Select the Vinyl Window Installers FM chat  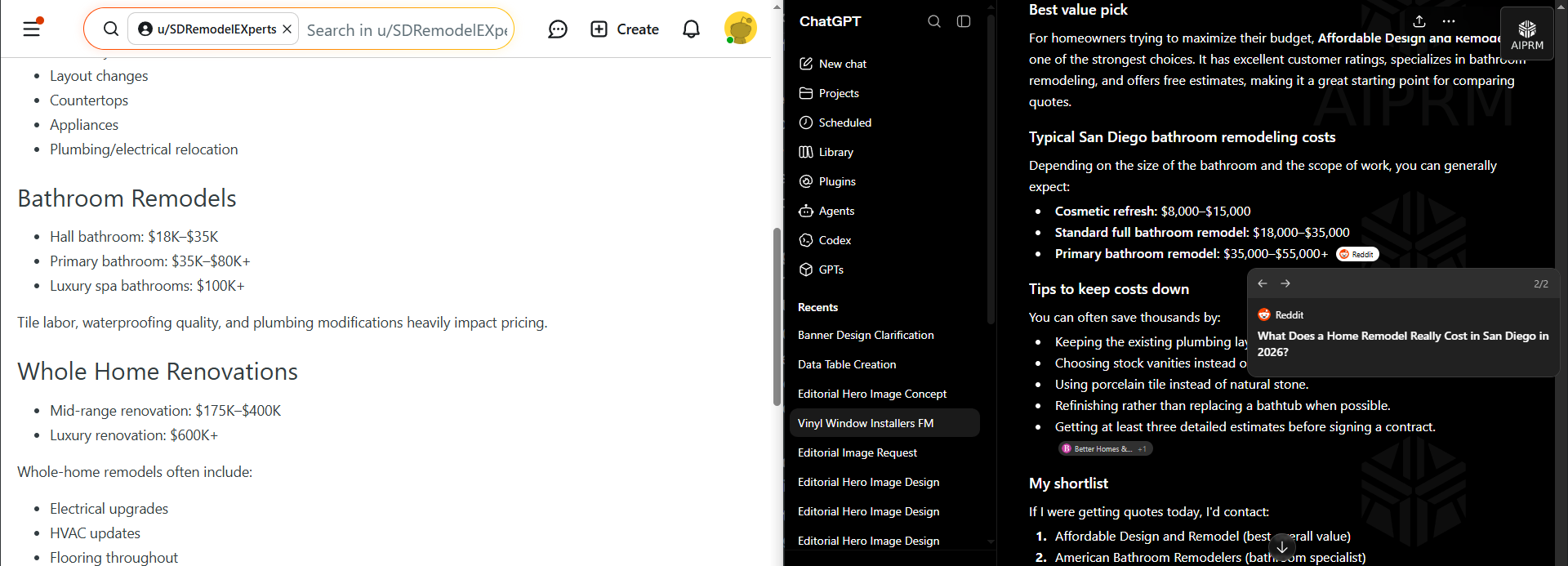(885, 423)
